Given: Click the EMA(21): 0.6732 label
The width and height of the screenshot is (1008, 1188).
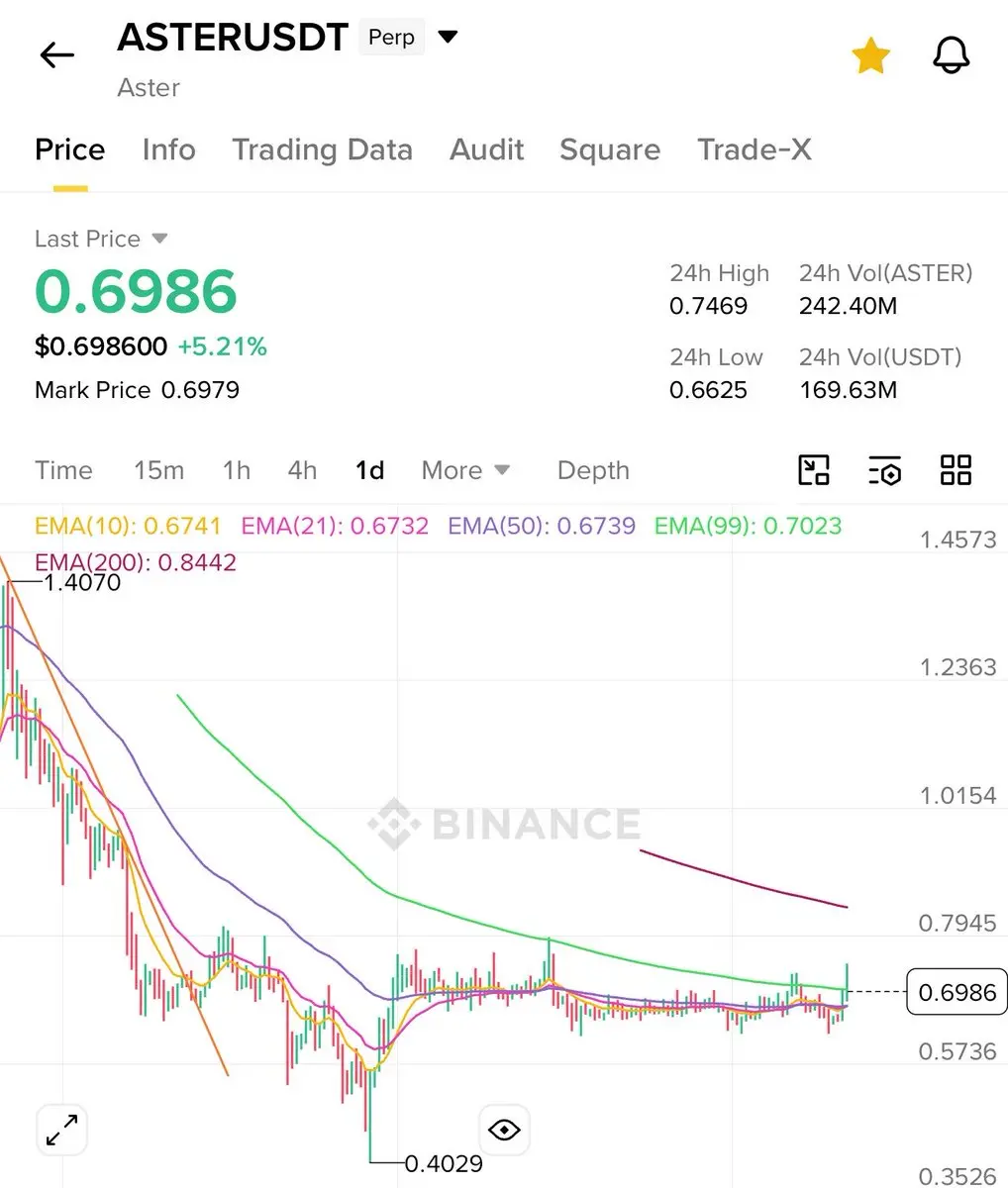Looking at the screenshot, I should click(x=335, y=526).
